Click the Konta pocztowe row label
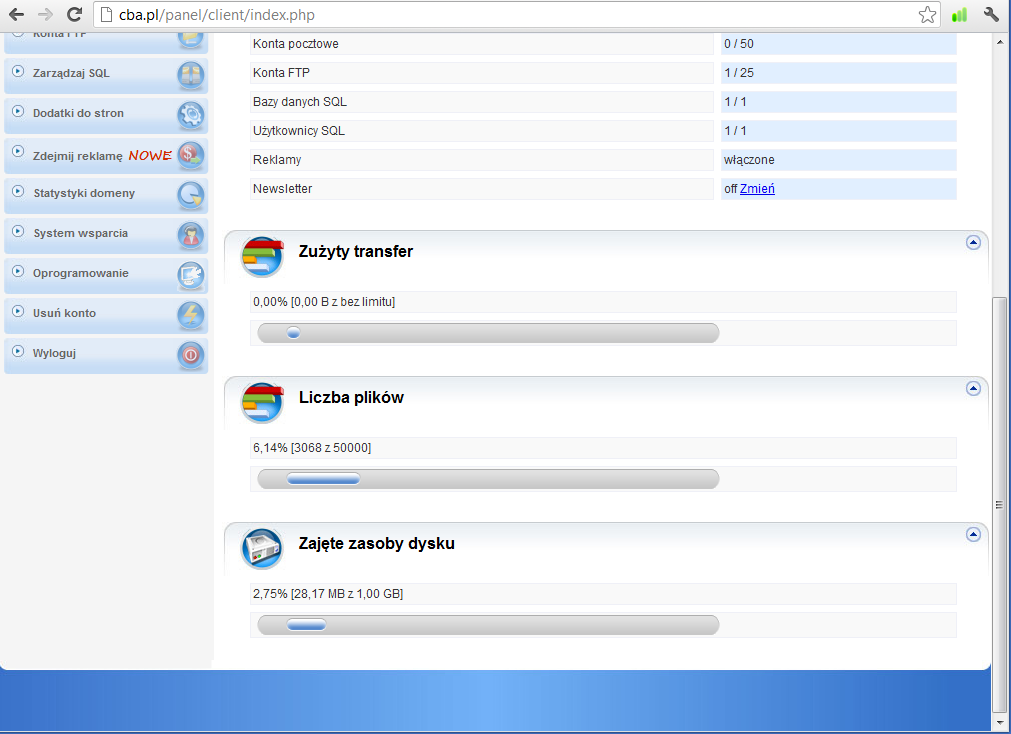Image resolution: width=1011 pixels, height=734 pixels. coord(295,44)
